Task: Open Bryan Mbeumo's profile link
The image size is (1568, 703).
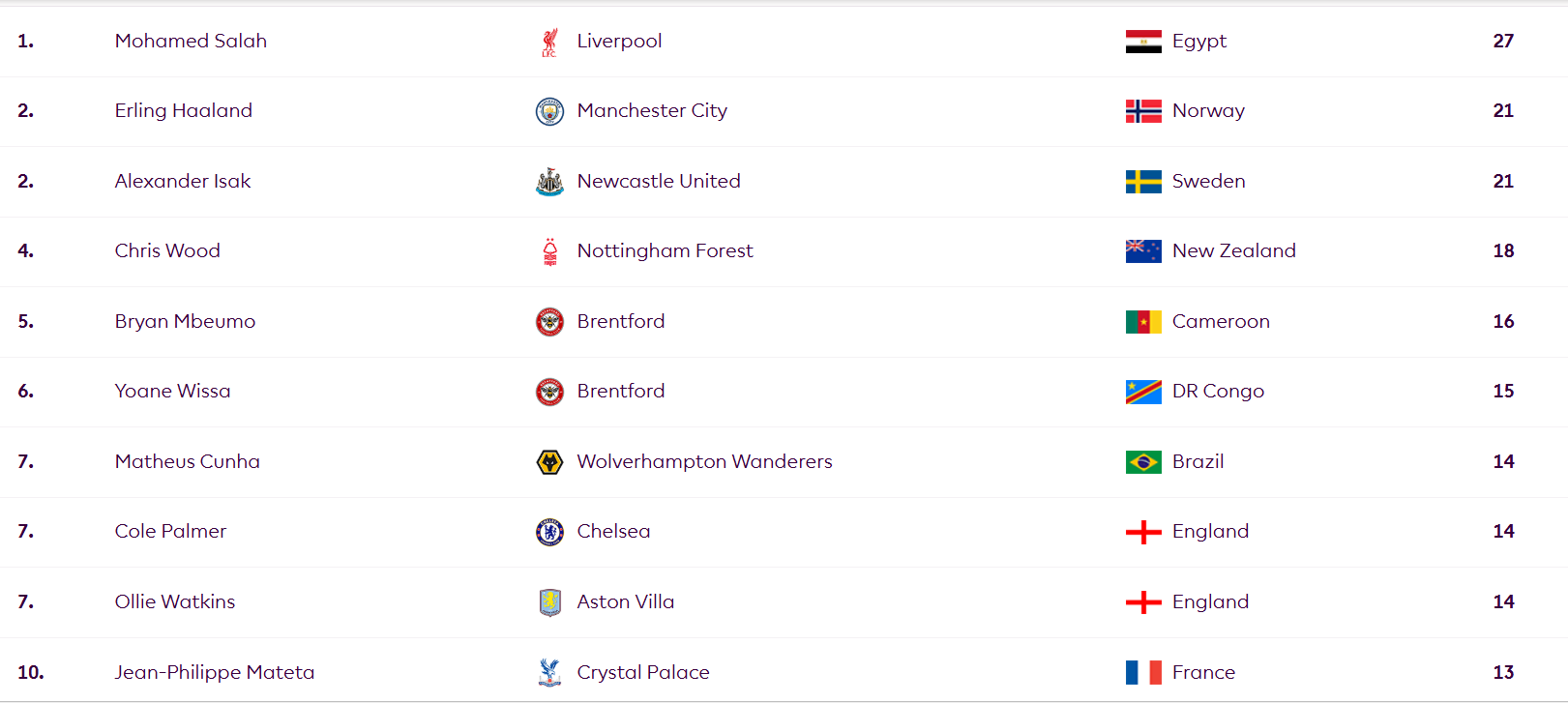Action: (x=185, y=321)
